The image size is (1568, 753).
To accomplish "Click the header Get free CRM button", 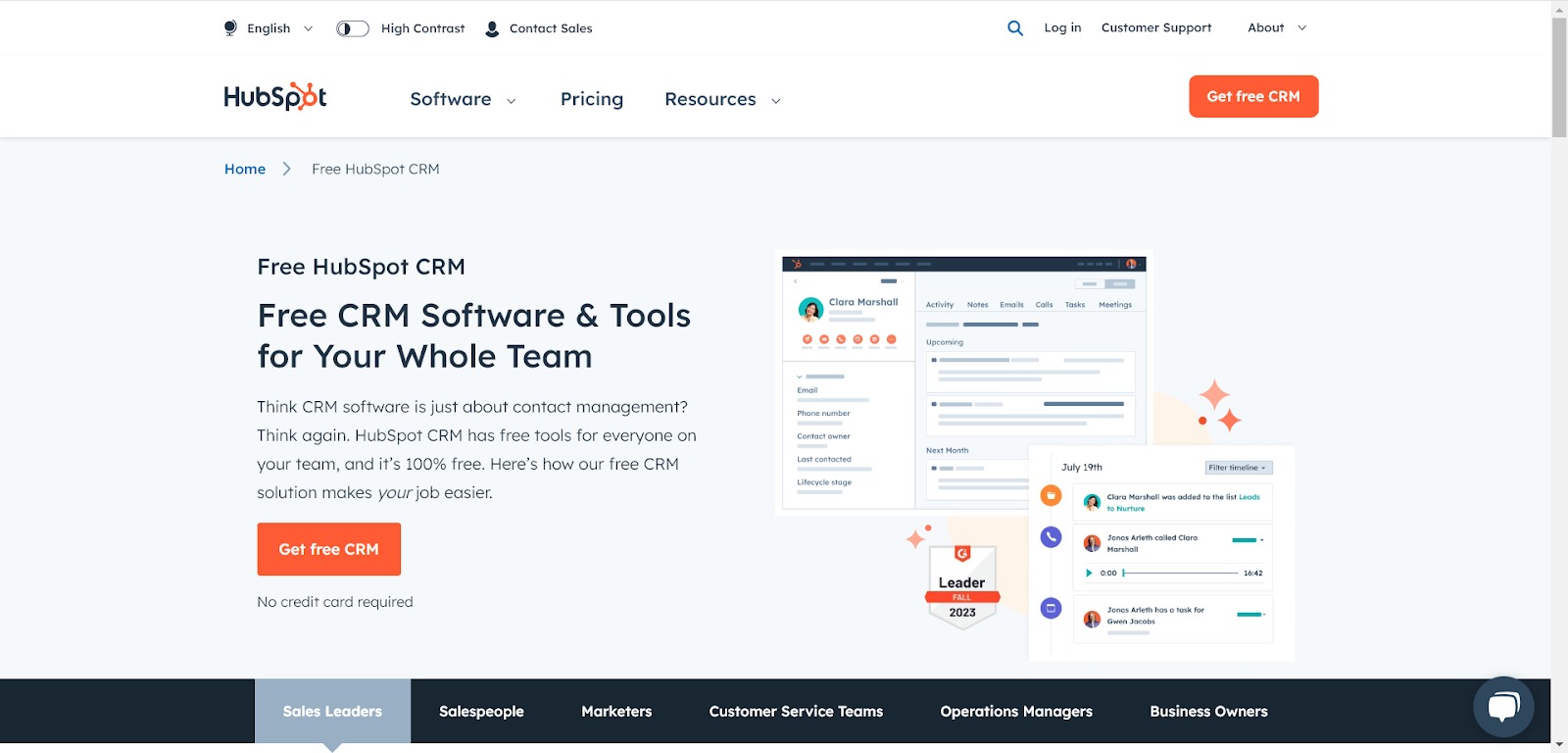I will tap(1253, 96).
